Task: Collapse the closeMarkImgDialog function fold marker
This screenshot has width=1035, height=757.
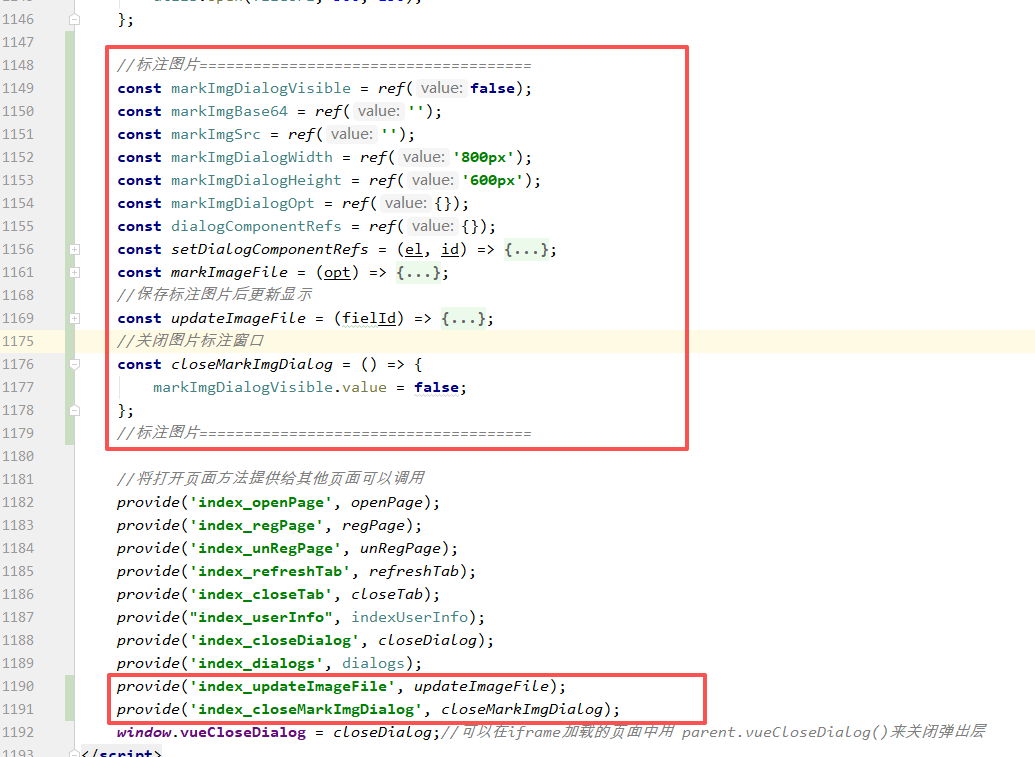Action: (x=75, y=364)
